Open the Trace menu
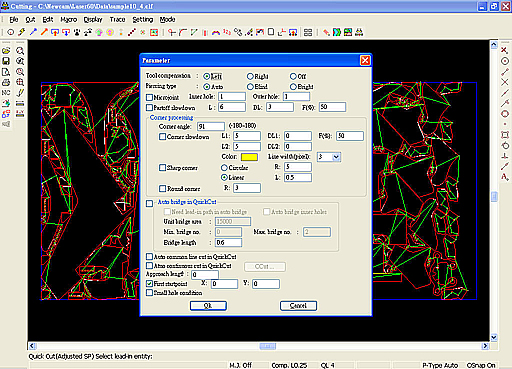The height and width of the screenshot is (369, 512). click(x=117, y=20)
